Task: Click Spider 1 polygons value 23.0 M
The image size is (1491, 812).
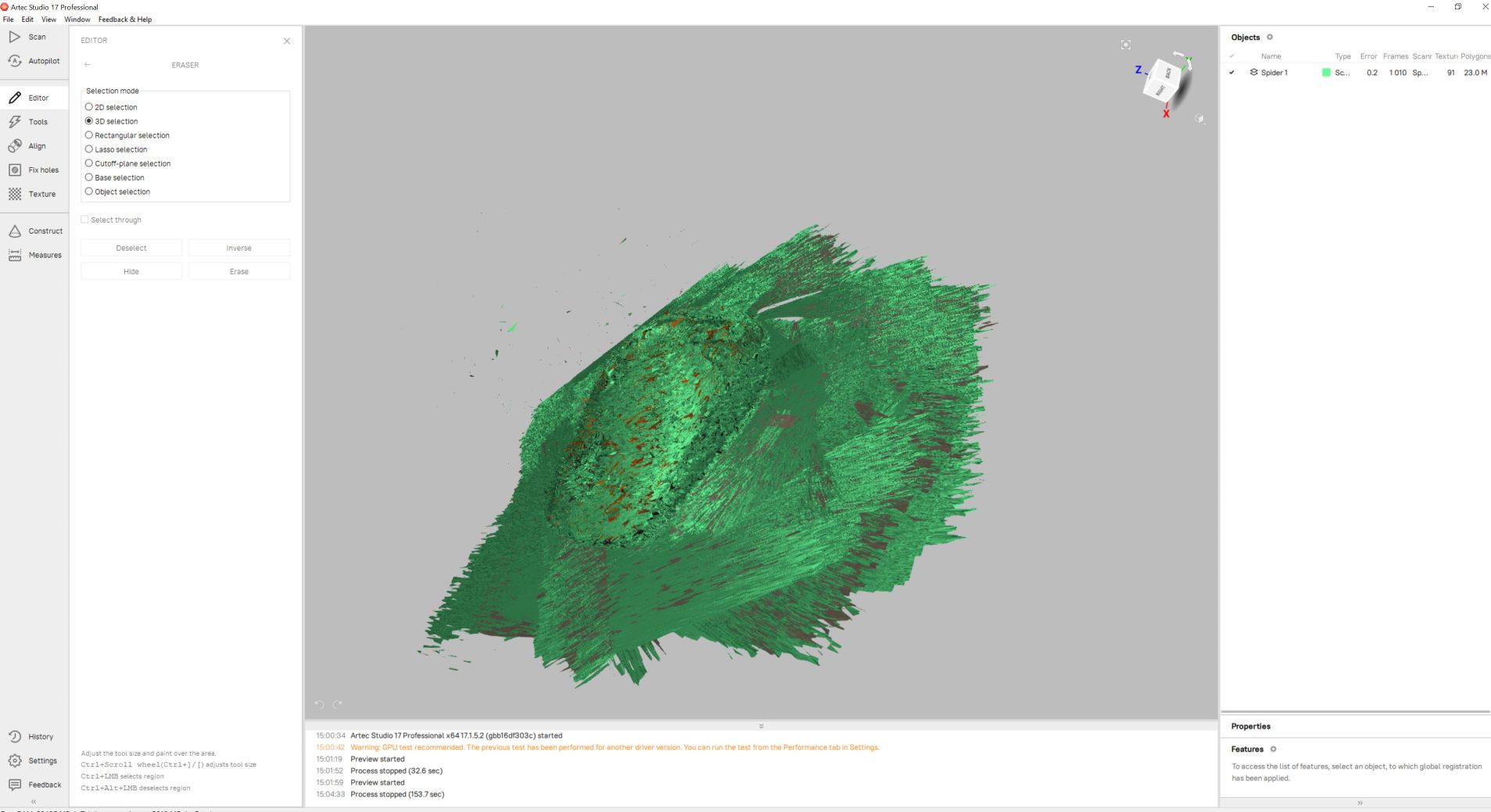Action: point(1475,73)
